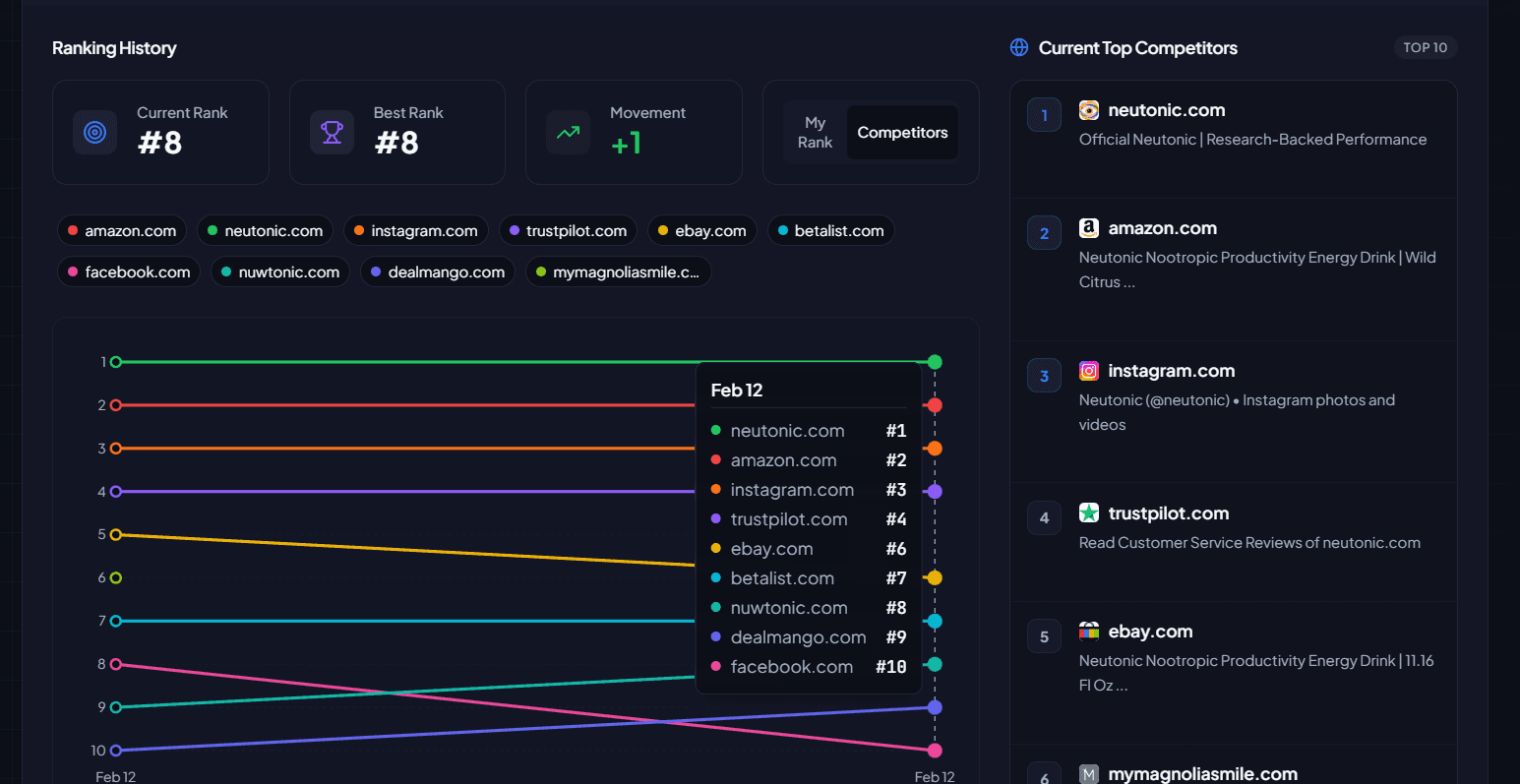
Task: Select the Competitors tab
Action: pyautogui.click(x=902, y=132)
